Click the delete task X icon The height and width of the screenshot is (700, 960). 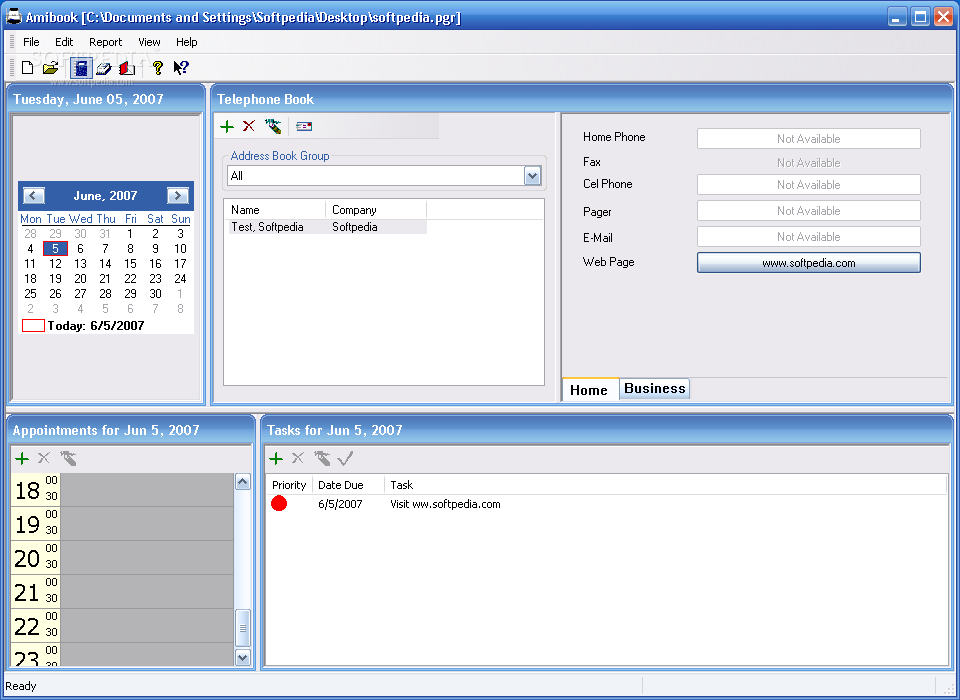(x=298, y=457)
